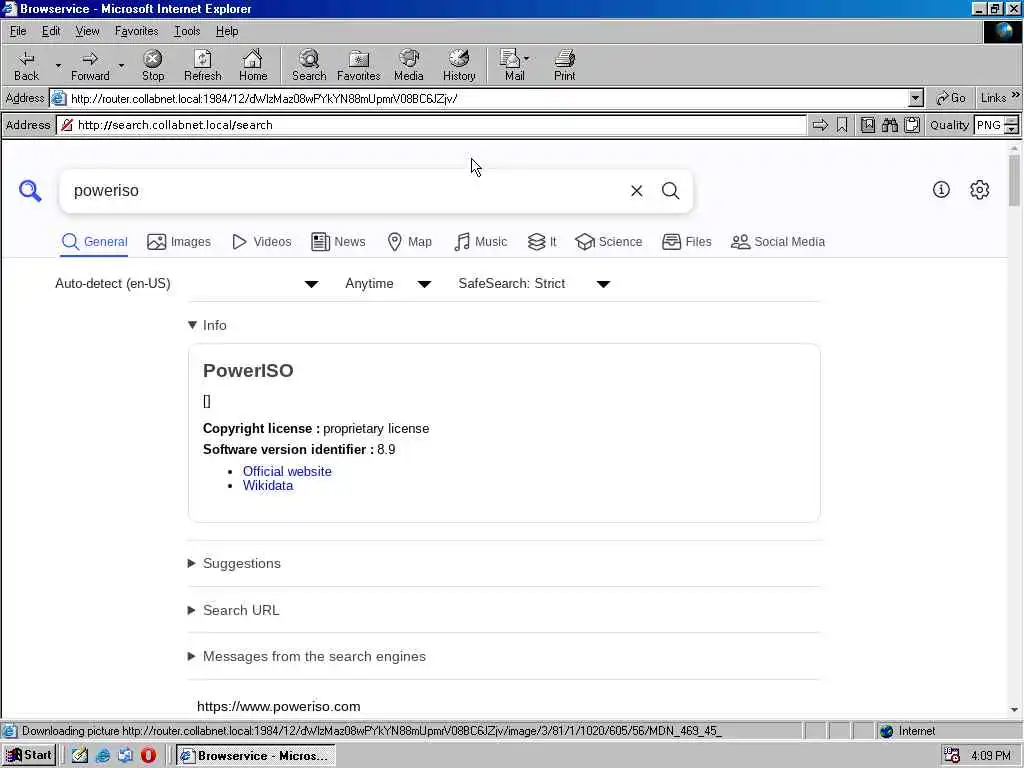Open the IE address bar dropdown
1024x768 pixels.
click(916, 99)
